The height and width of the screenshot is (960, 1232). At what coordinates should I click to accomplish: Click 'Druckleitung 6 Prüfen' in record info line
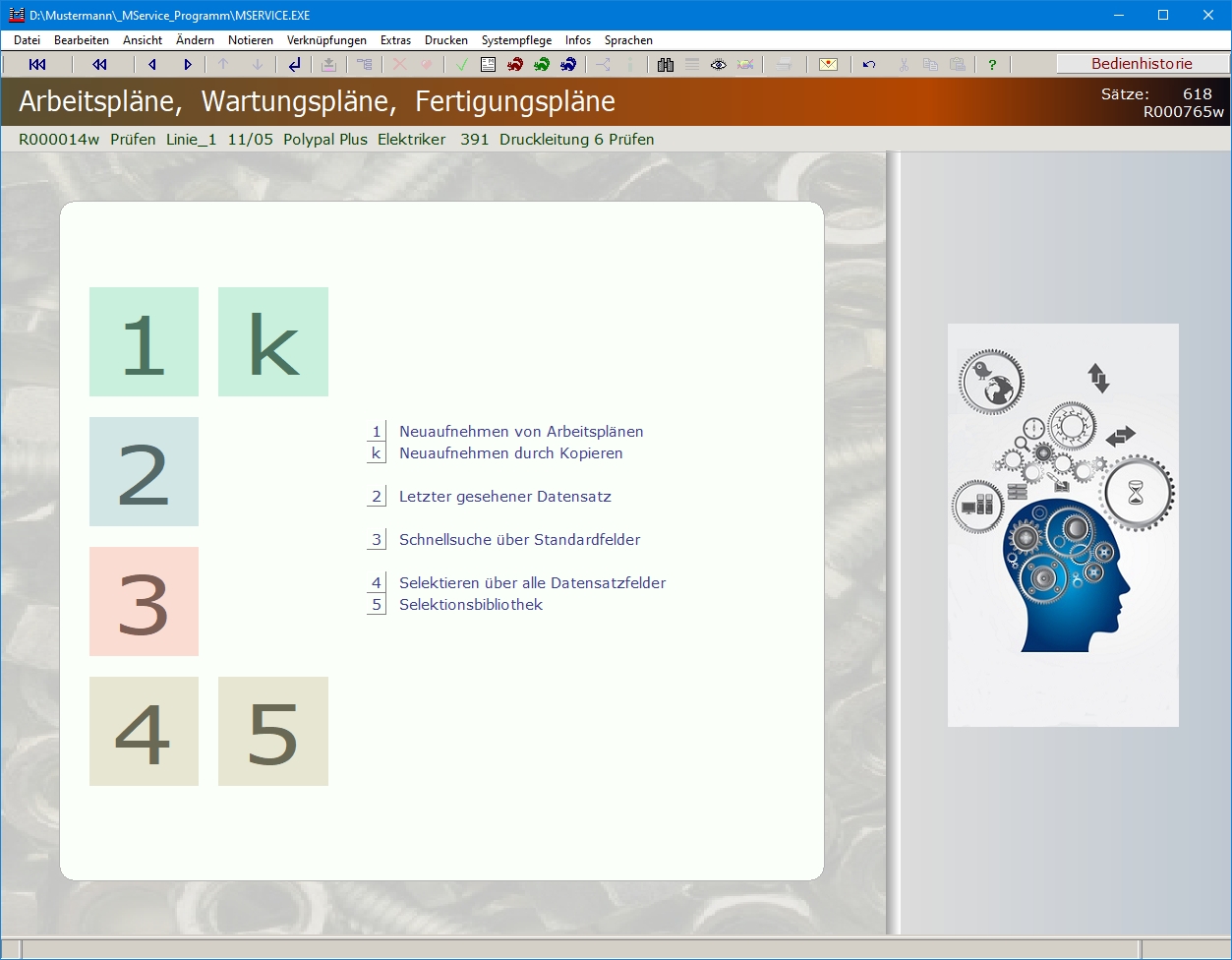577,140
